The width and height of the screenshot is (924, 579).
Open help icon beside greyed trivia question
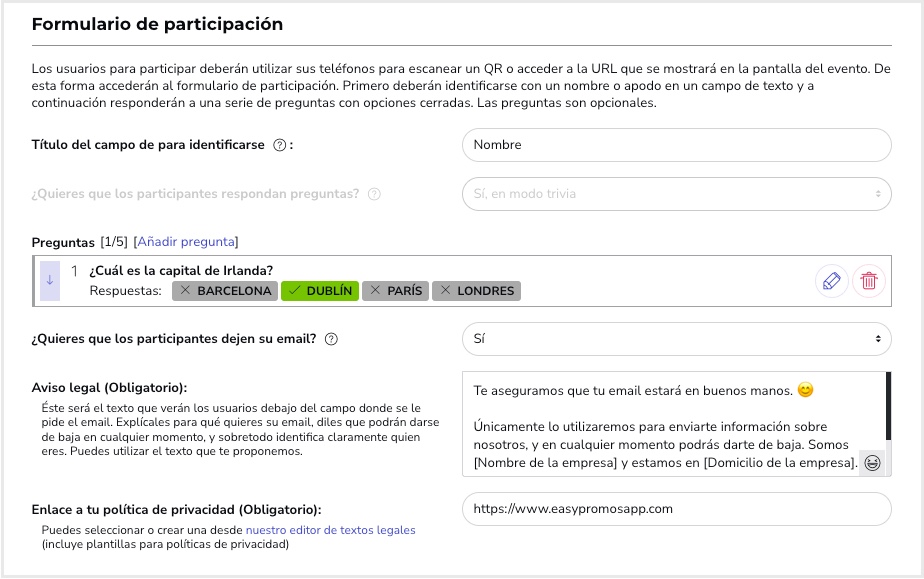click(x=374, y=194)
